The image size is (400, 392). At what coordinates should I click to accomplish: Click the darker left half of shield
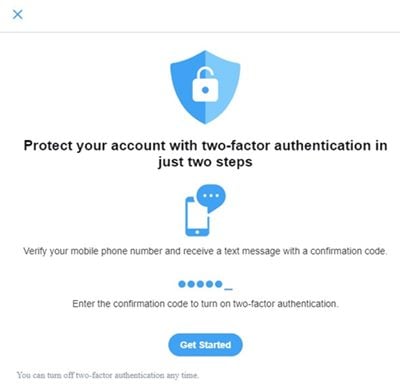tap(188, 85)
